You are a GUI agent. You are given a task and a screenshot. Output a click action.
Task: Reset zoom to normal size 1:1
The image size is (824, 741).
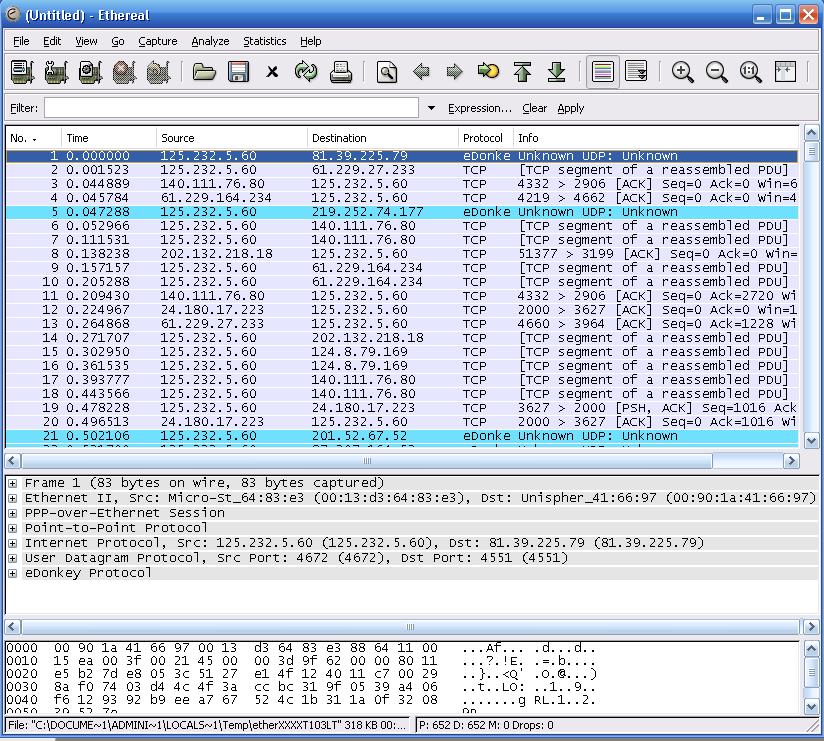click(x=750, y=71)
